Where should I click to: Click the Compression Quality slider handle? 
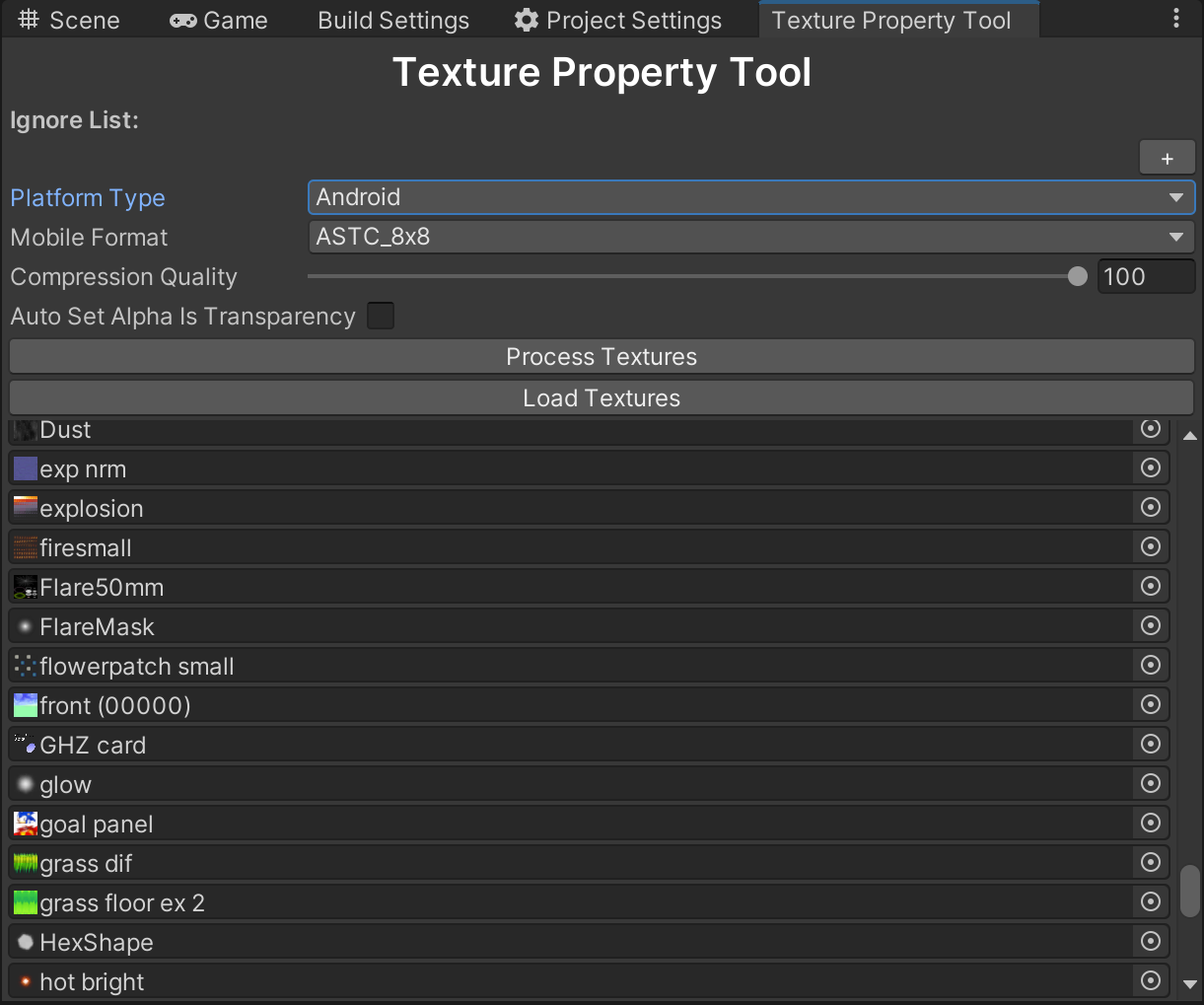[x=1078, y=277]
